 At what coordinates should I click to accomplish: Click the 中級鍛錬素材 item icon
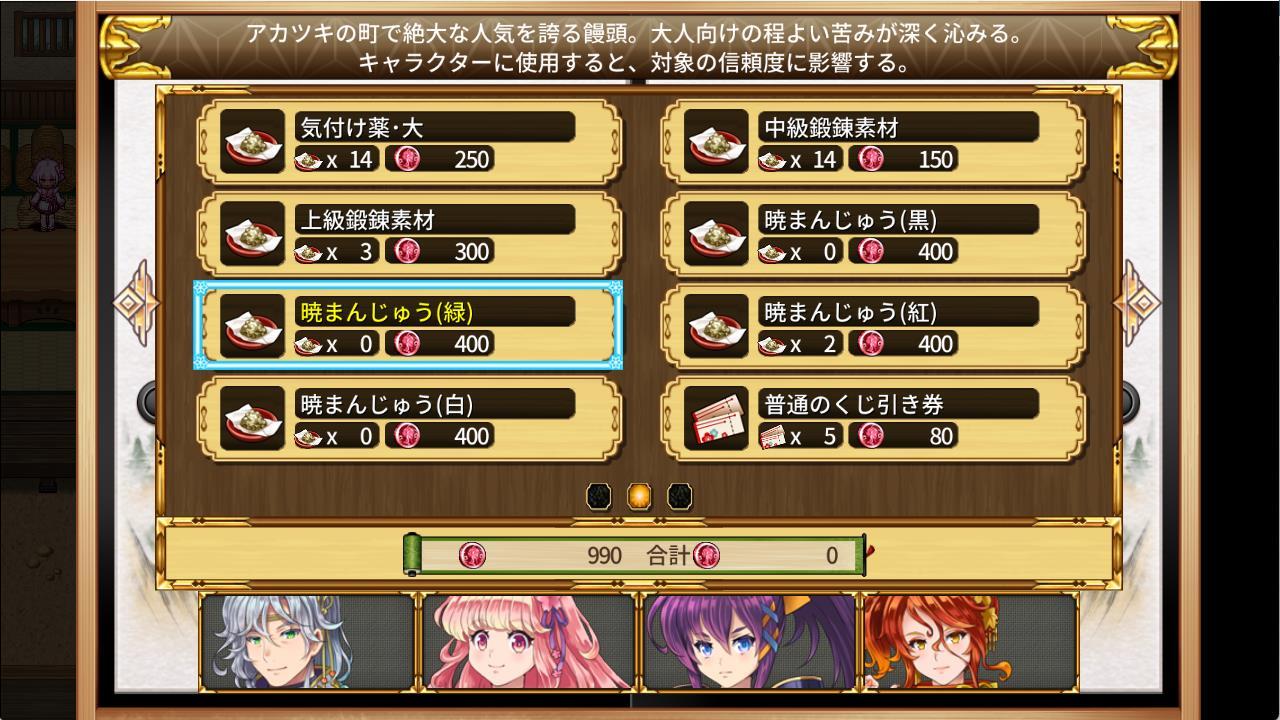pyautogui.click(x=716, y=141)
